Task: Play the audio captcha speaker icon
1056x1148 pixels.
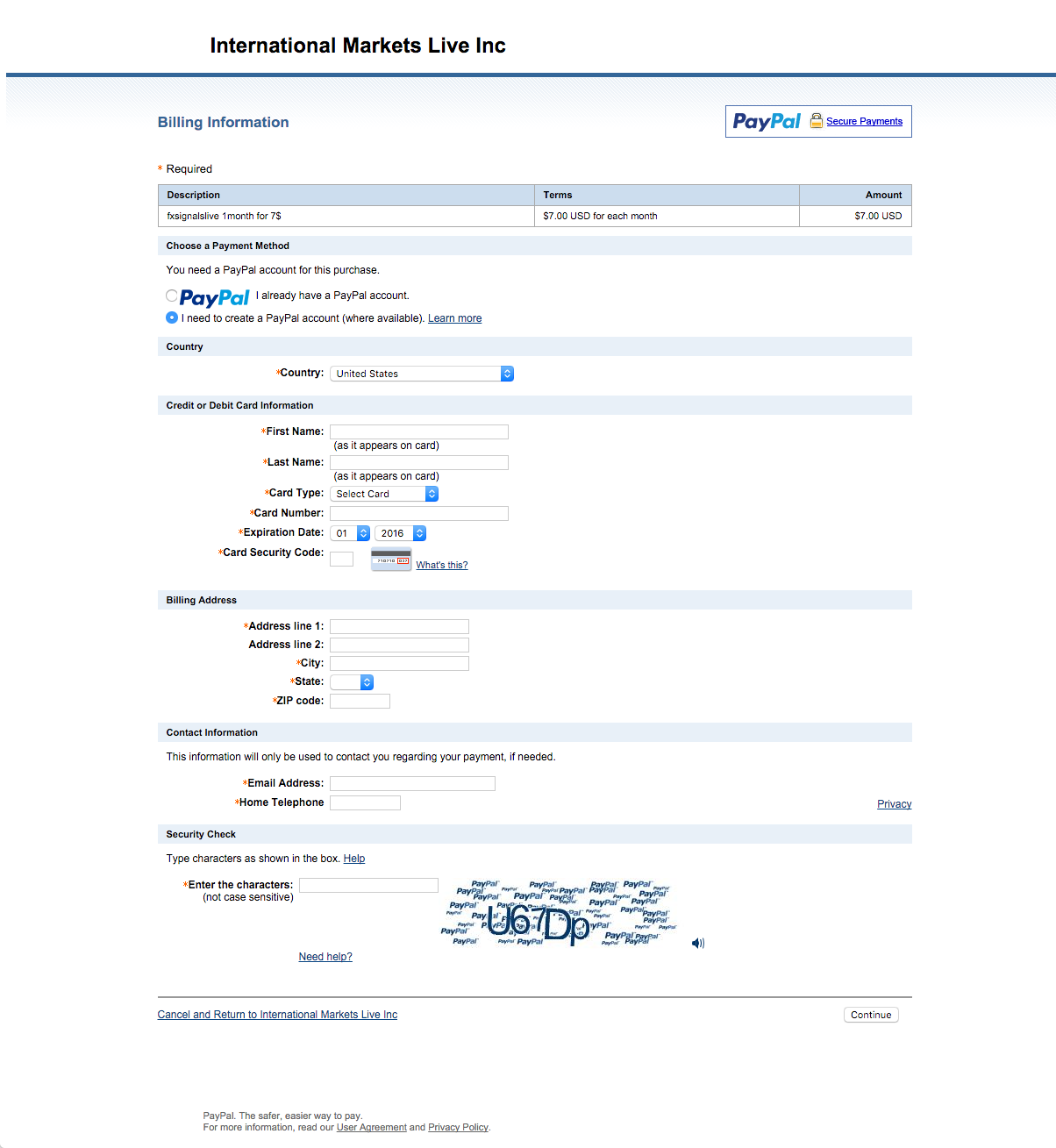Action: pos(698,944)
